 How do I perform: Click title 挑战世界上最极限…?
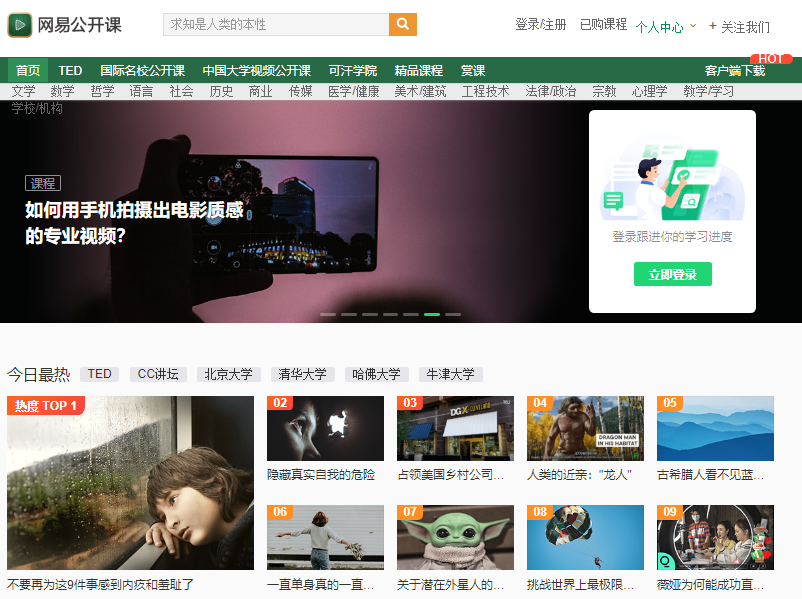[x=581, y=584]
